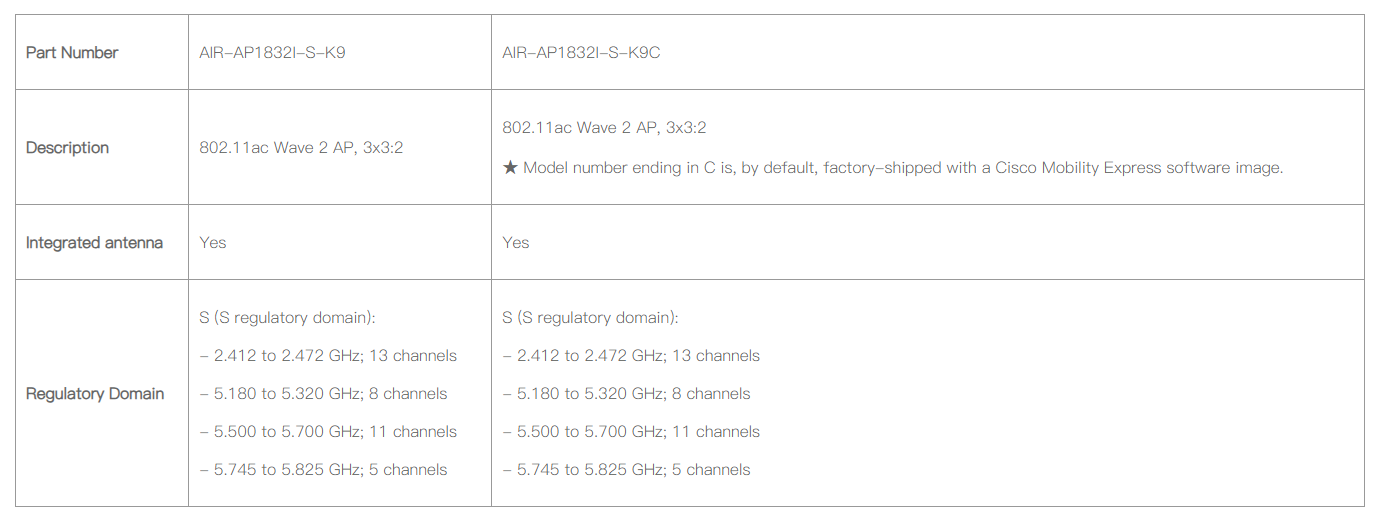The height and width of the screenshot is (532, 1384).
Task: Click second column 5.745 to 5.825 GHz line
Action: [627, 470]
